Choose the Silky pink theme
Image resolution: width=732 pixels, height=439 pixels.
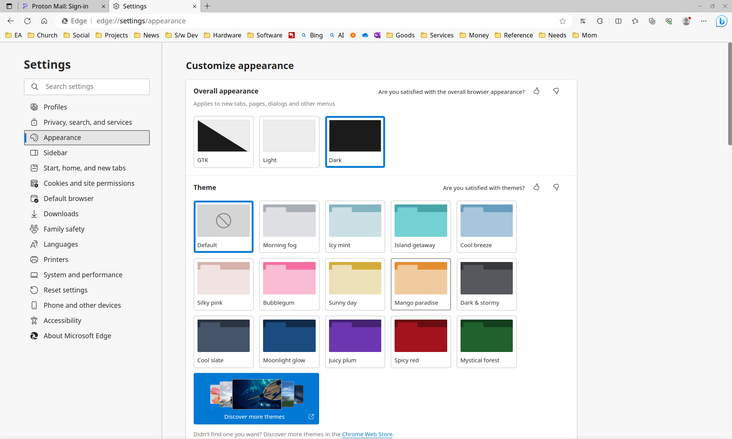click(224, 284)
